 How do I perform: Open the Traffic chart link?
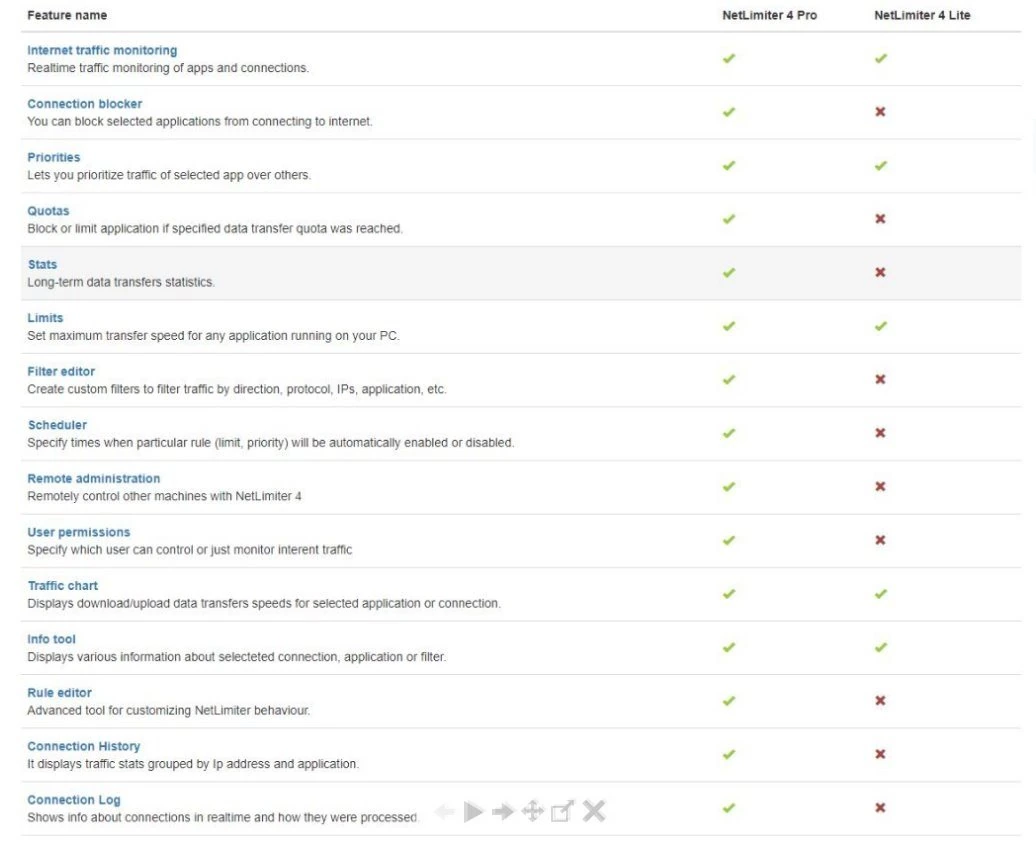click(x=63, y=586)
